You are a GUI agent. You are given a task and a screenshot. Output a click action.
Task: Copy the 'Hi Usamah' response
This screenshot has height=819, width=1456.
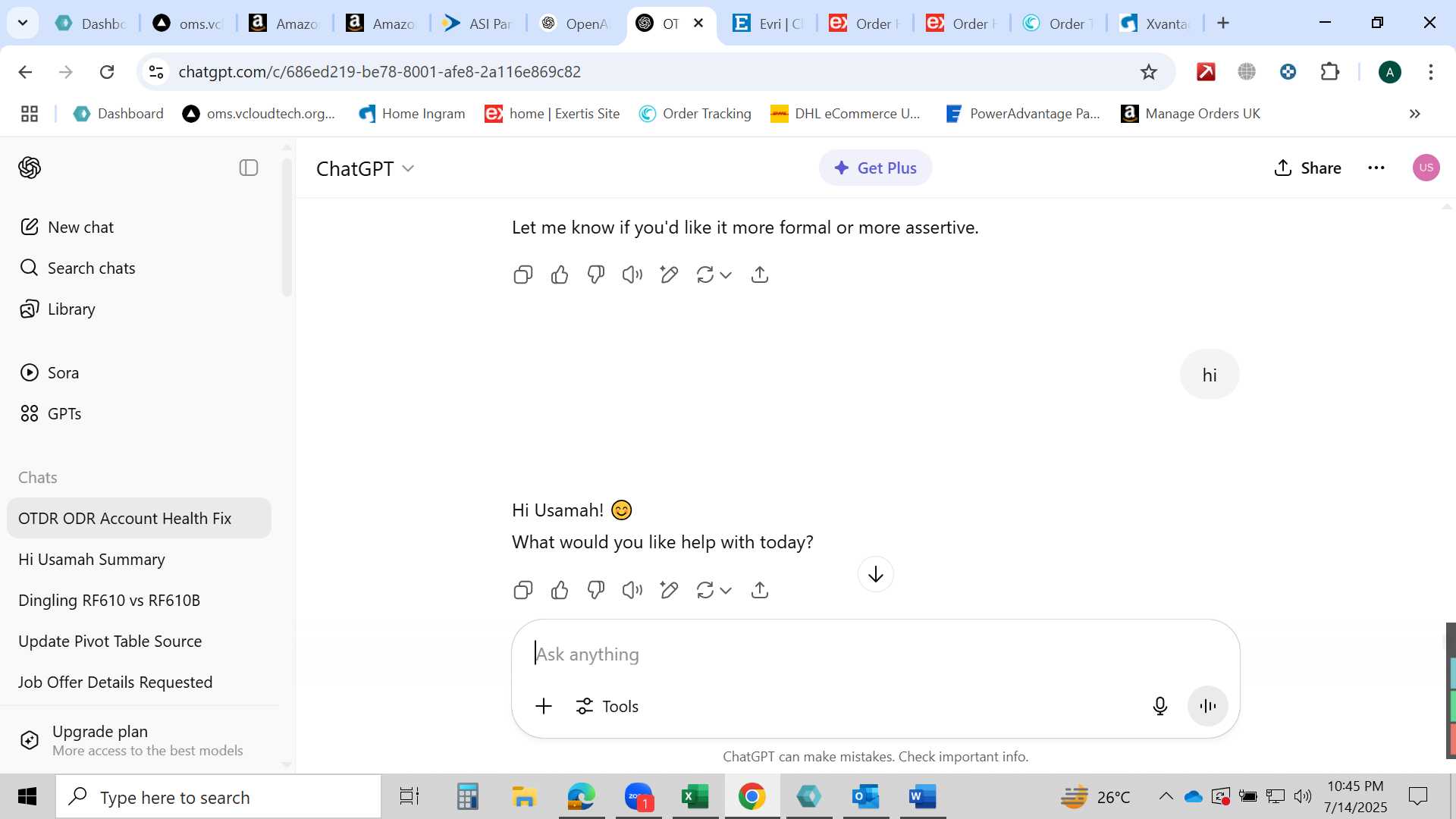523,590
